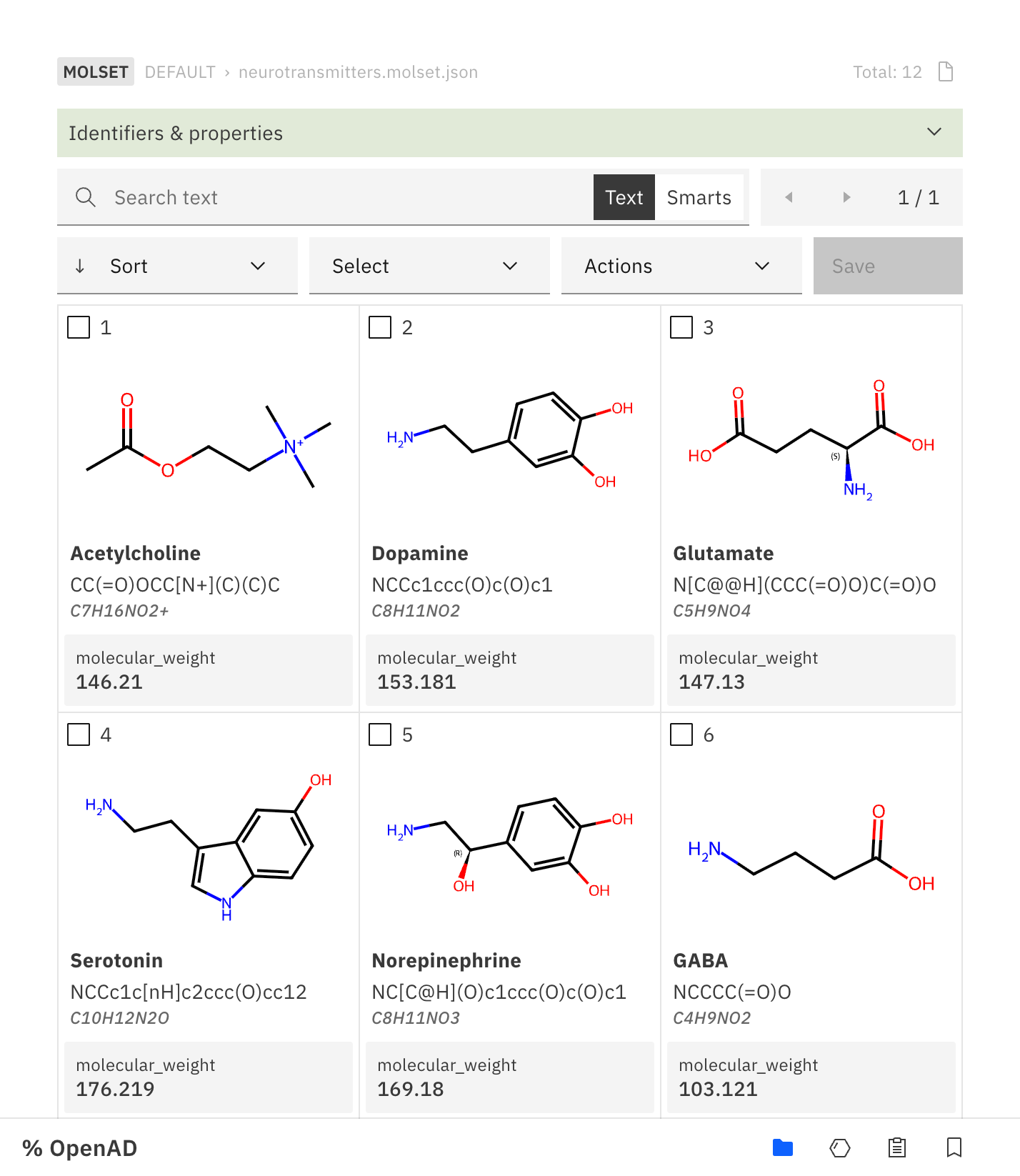This screenshot has width=1020, height=1176.
Task: Go to next page arrow
Action: pyautogui.click(x=846, y=197)
